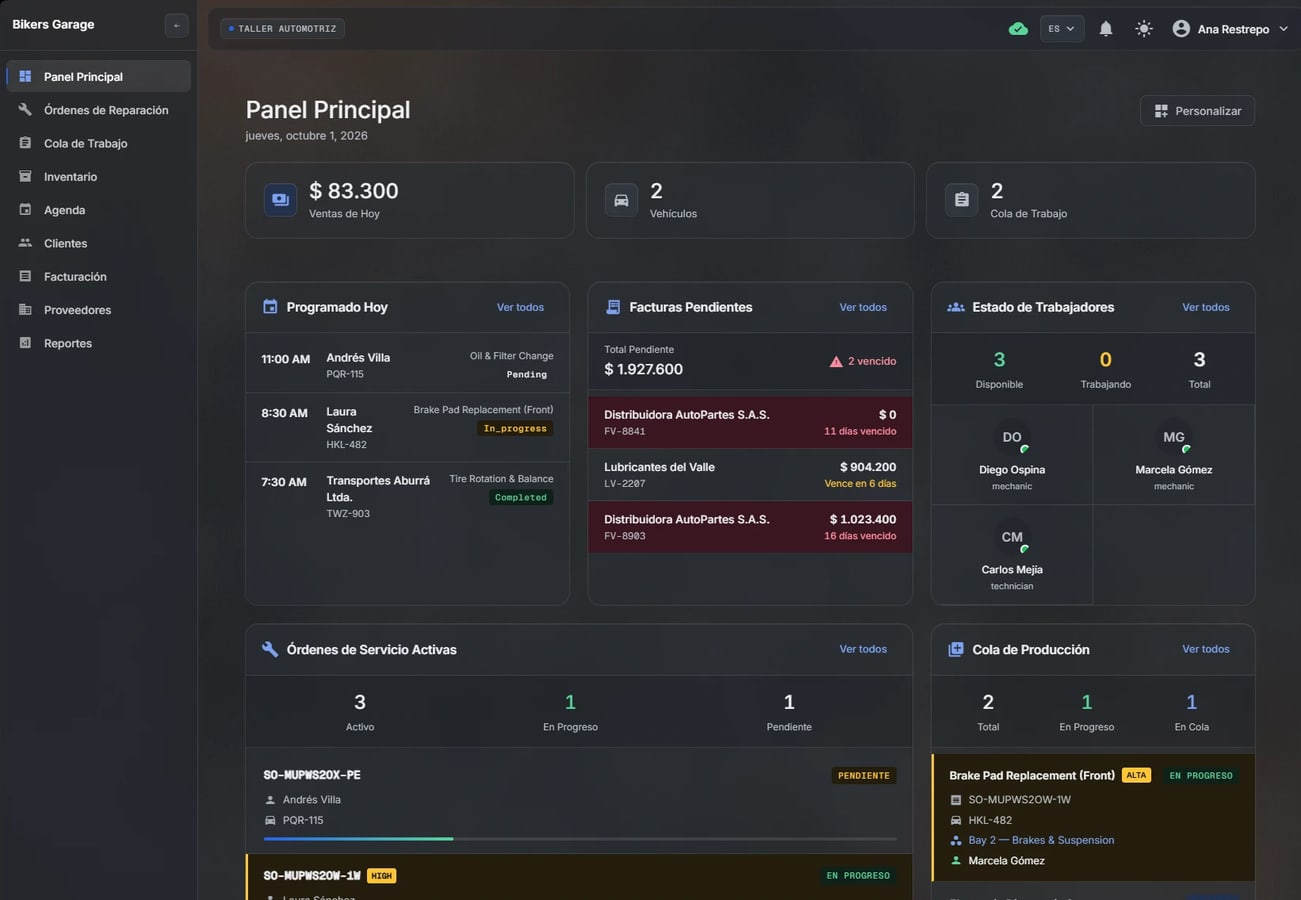Toggle the light/dark theme sun icon
1301x900 pixels.
pyautogui.click(x=1144, y=29)
